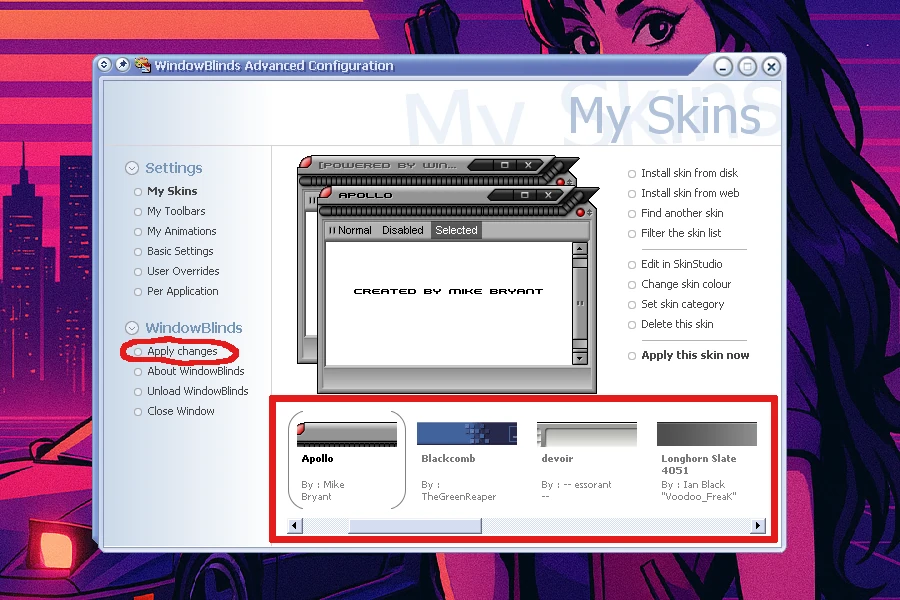The width and height of the screenshot is (900, 600).
Task: Select the Disabled tab in the preview
Action: pyautogui.click(x=403, y=230)
